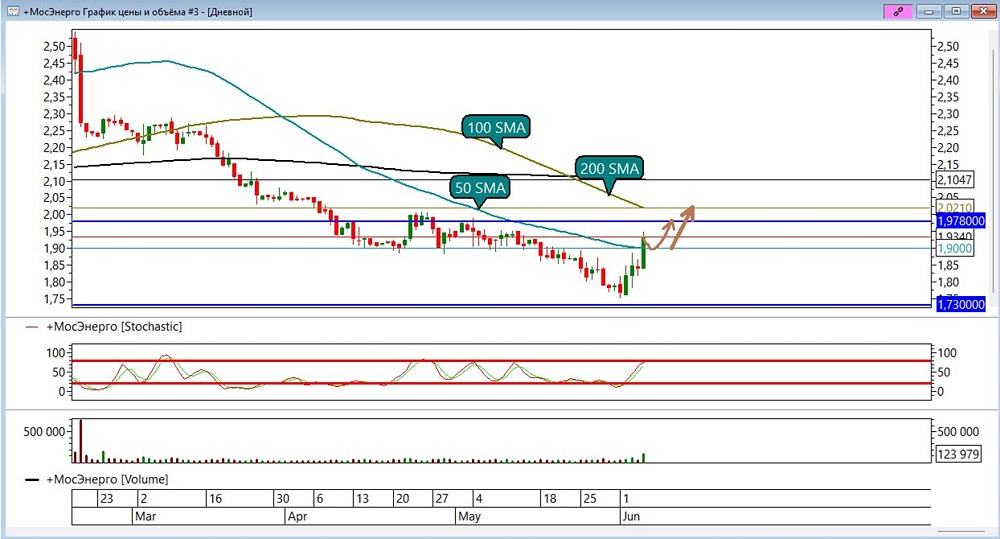The width and height of the screenshot is (1000, 539).
Task: Click the 2,1047 price label on right axis
Action: 955,180
